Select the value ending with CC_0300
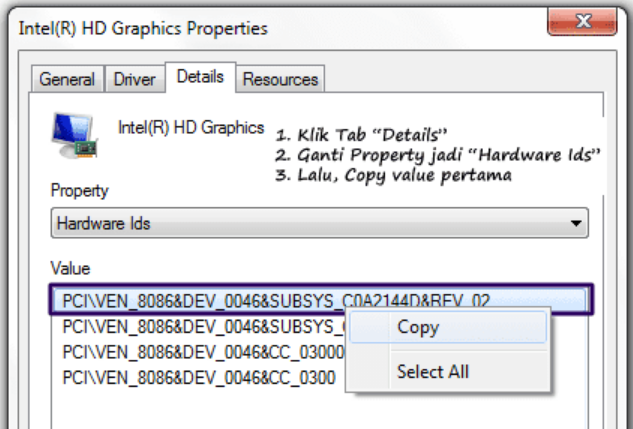Screen dimensions: 633x429 (199, 378)
